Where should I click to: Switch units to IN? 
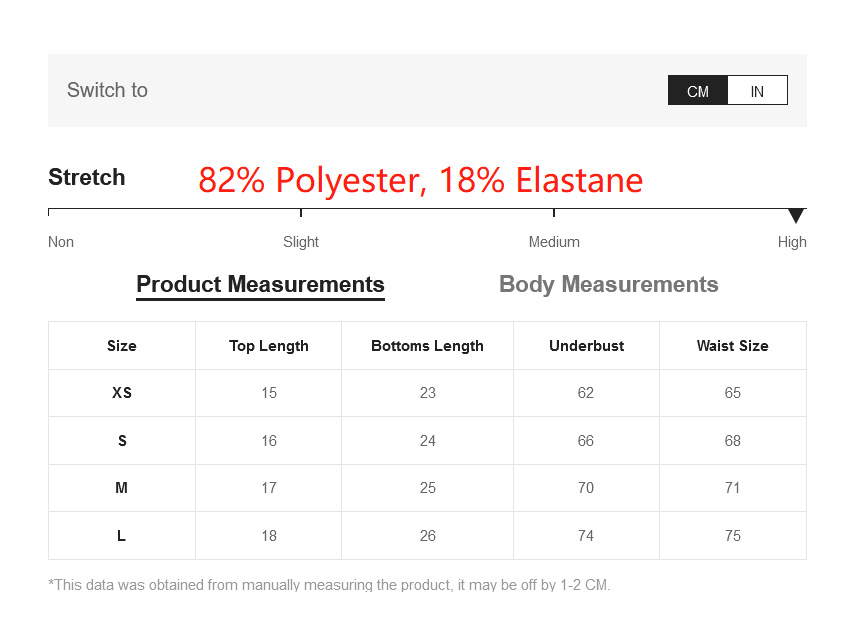tap(757, 91)
